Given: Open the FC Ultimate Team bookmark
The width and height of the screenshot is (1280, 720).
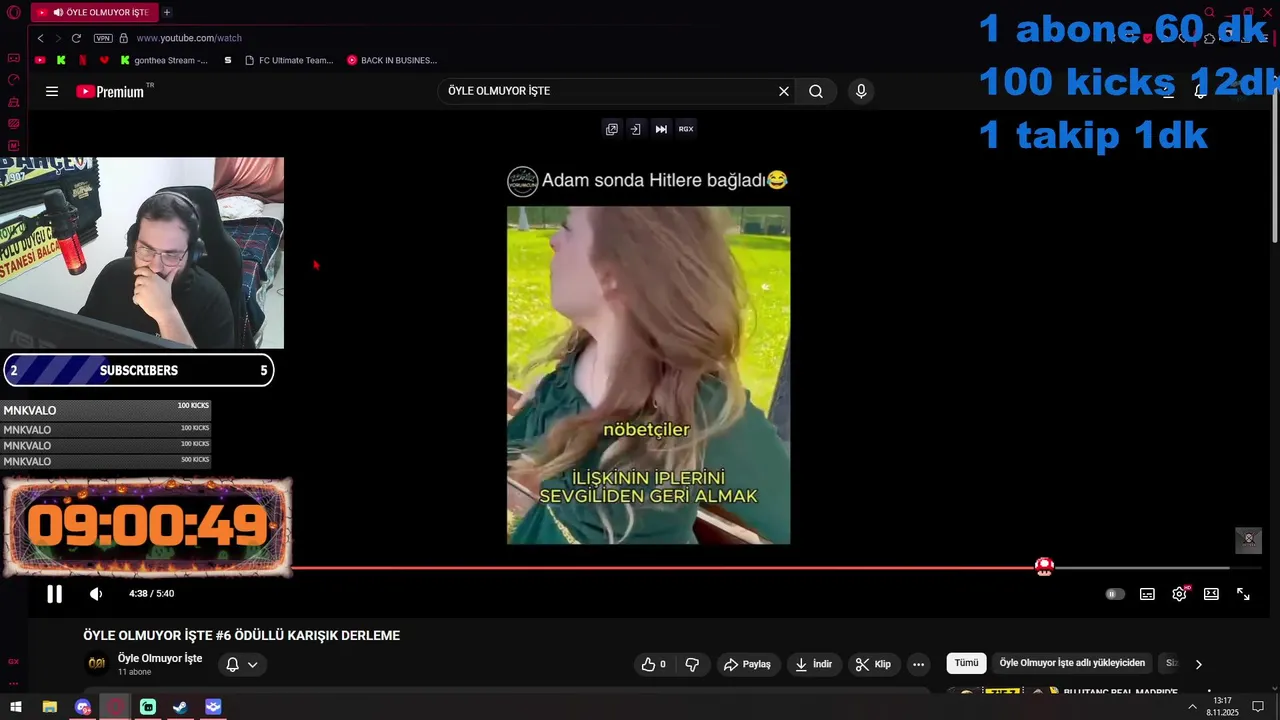Looking at the screenshot, I should tap(288, 60).
